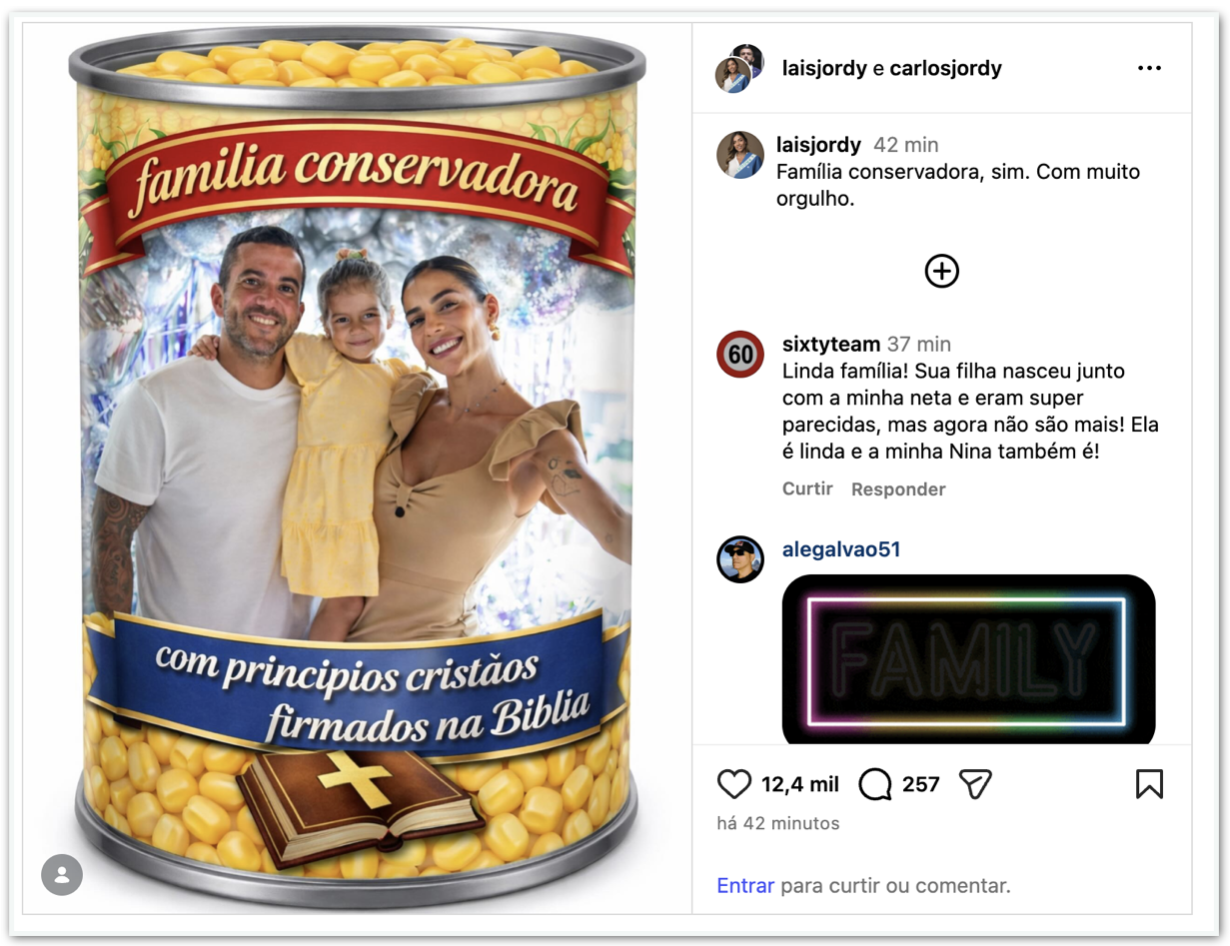Open comments via the speech bubble icon

875,784
